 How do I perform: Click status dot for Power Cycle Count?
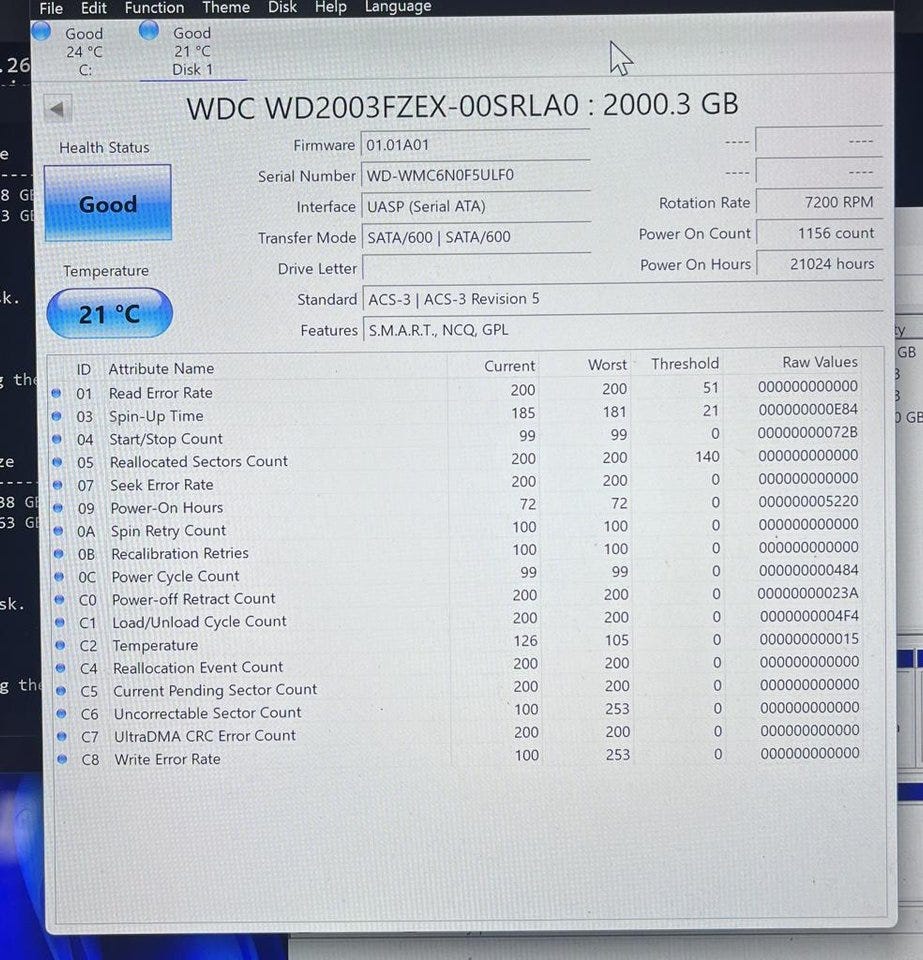(x=59, y=577)
